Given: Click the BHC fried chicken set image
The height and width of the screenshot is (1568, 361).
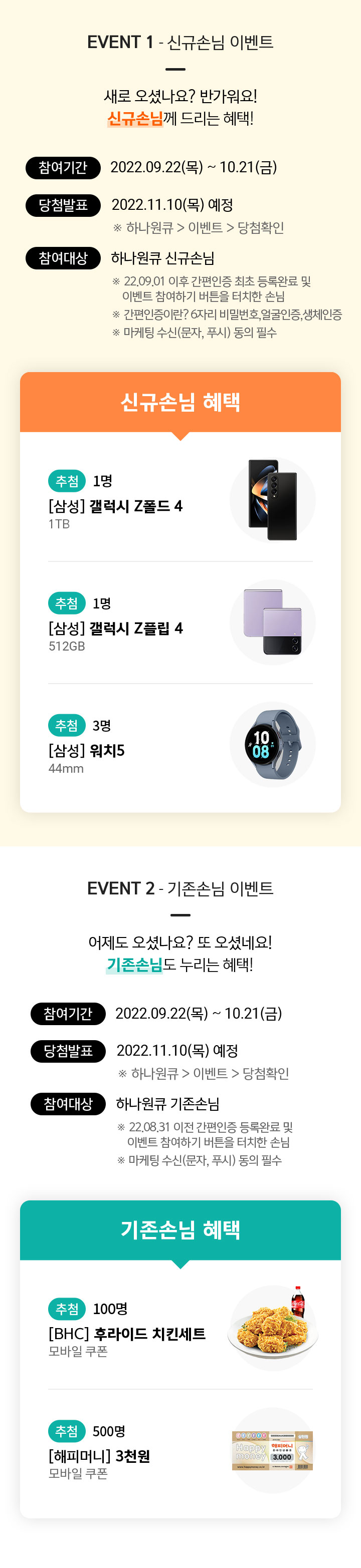Looking at the screenshot, I should [273, 1327].
